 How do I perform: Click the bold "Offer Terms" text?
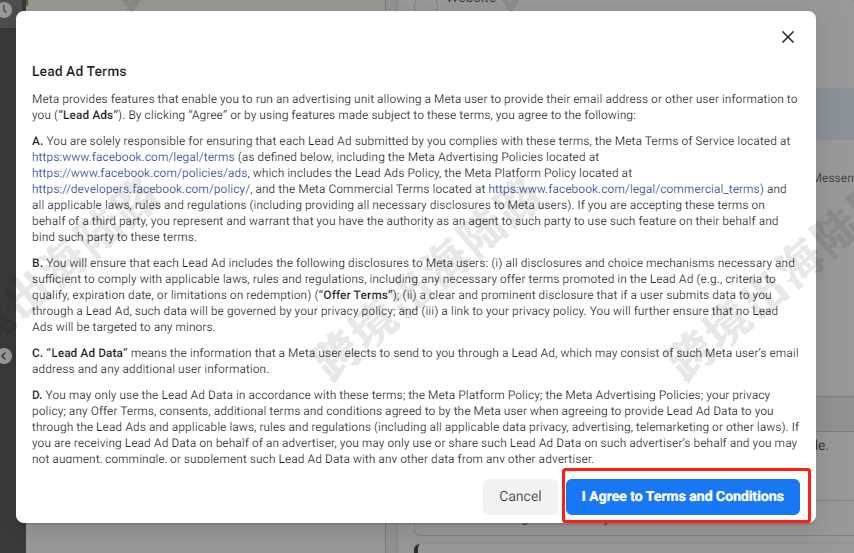click(x=356, y=295)
